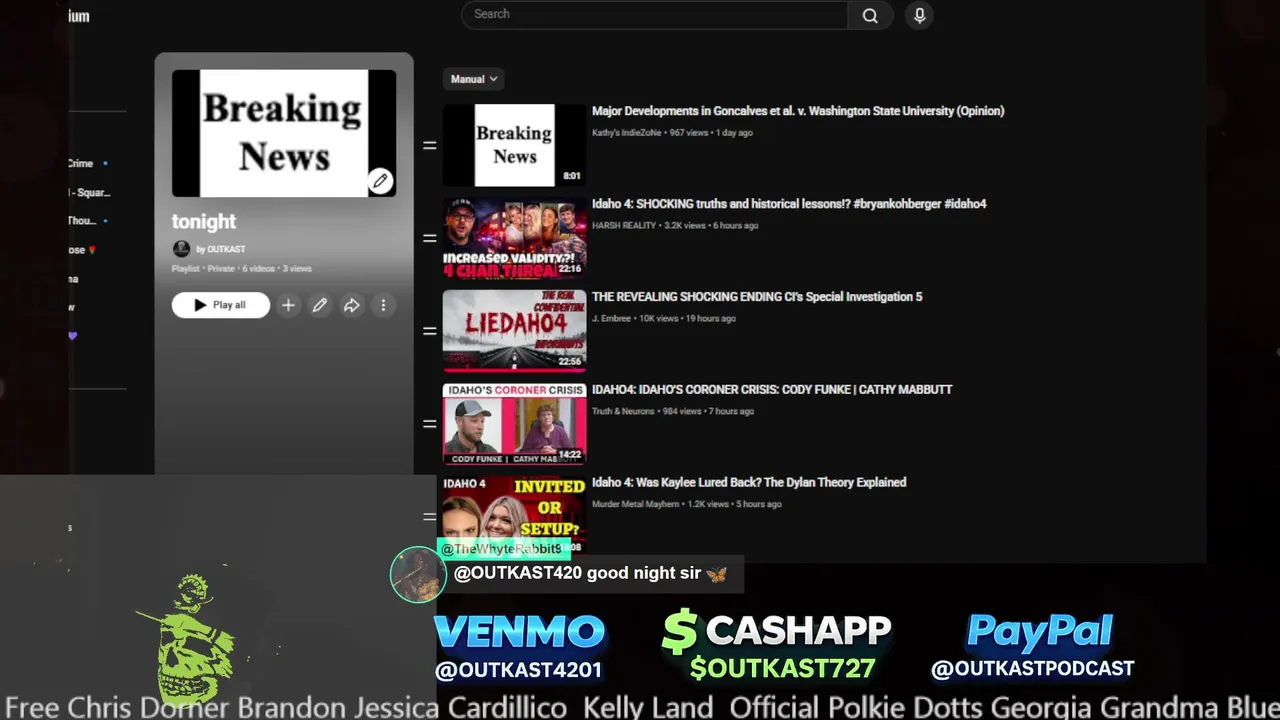
Task: Click in the Search input field
Action: coord(655,15)
